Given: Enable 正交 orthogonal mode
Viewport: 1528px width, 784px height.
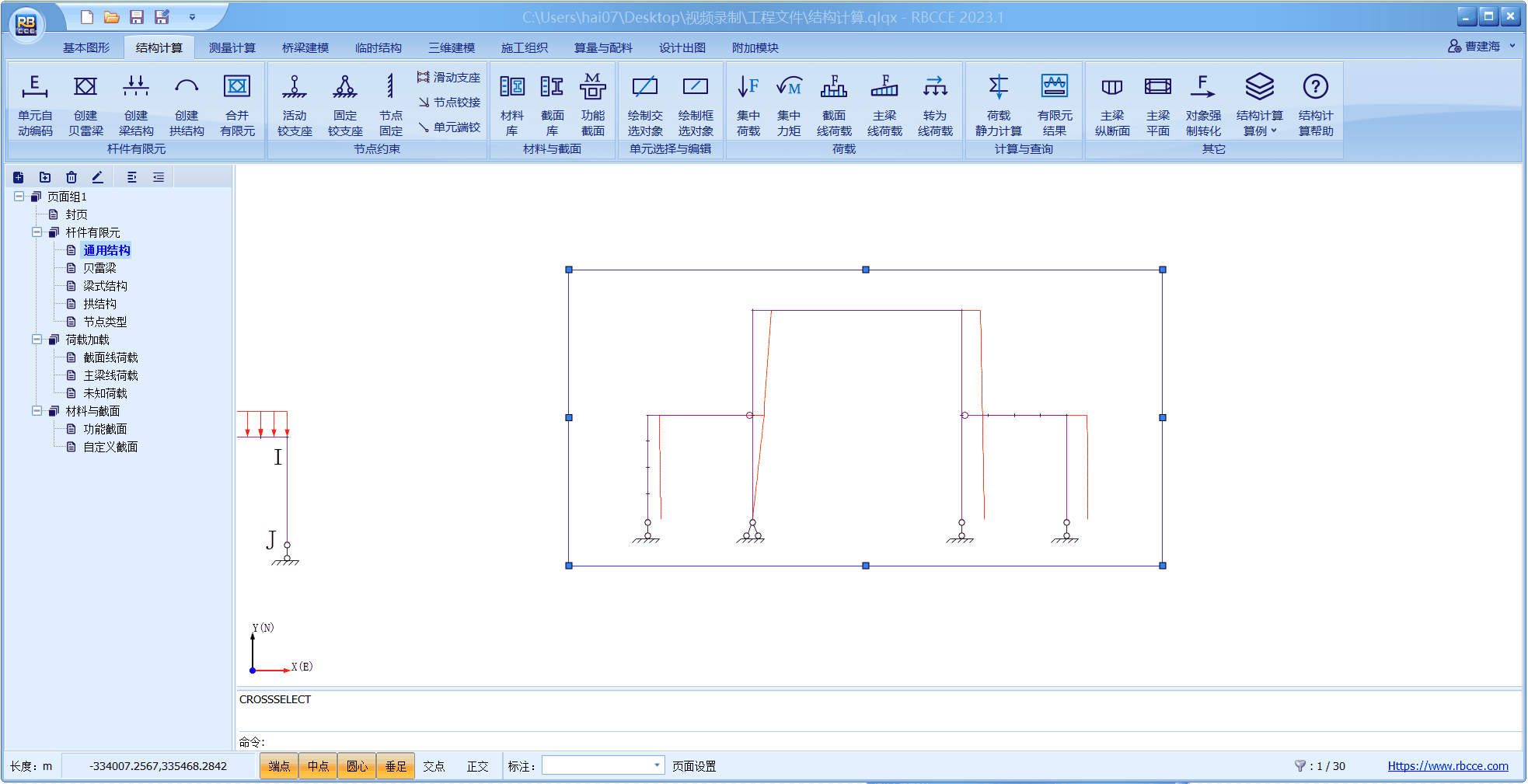Looking at the screenshot, I should (x=477, y=766).
